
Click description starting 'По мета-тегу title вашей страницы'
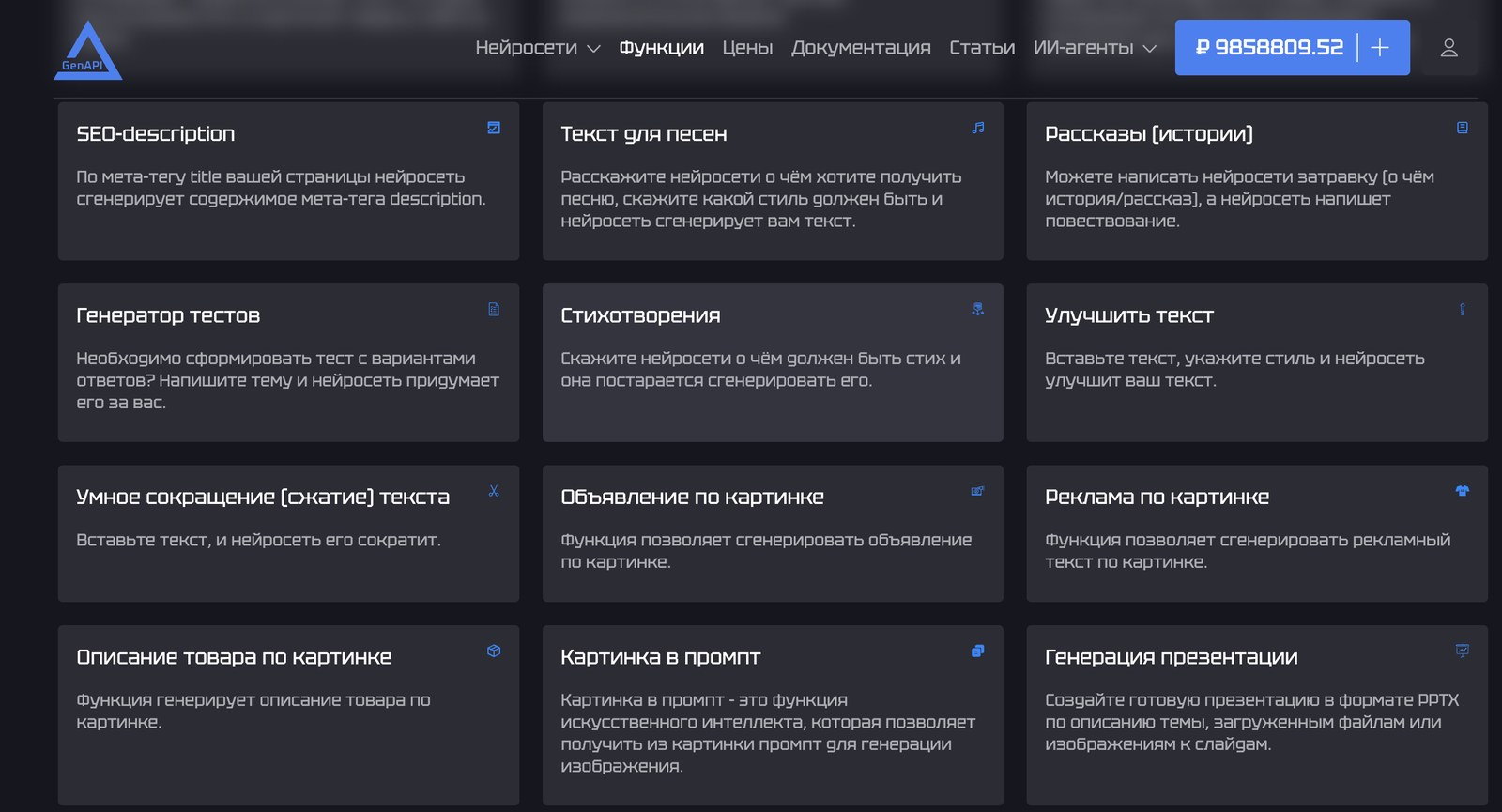coord(281,188)
